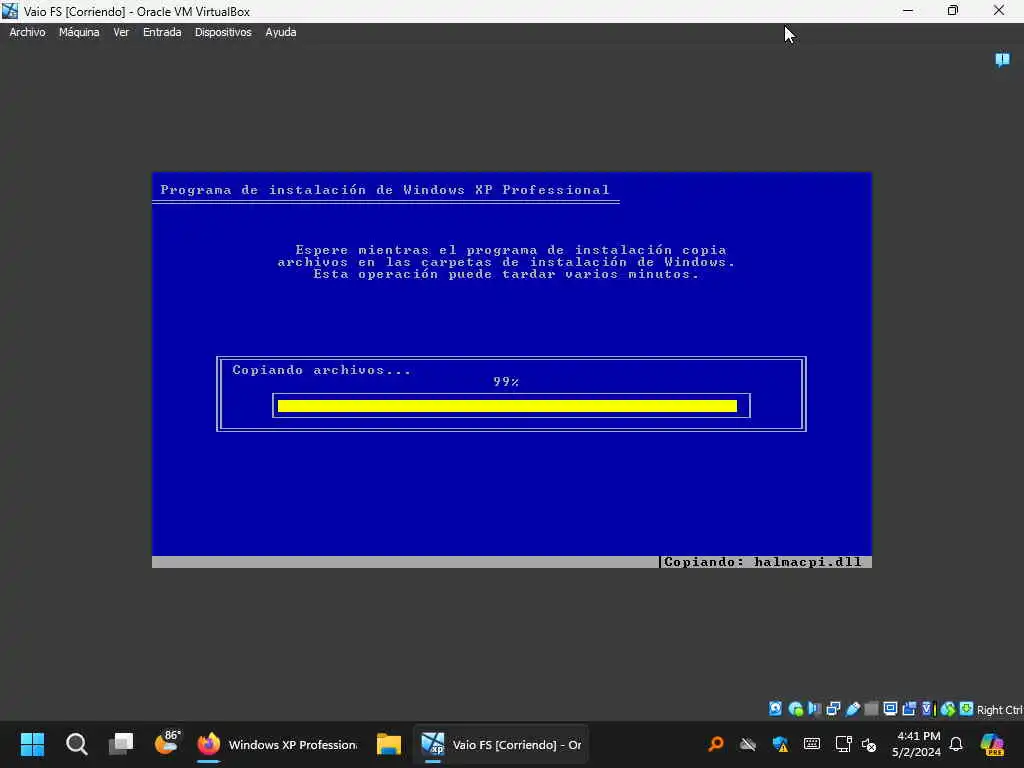Viewport: 1024px width, 768px height.
Task: Open the Copilot preview icon
Action: tap(992, 744)
